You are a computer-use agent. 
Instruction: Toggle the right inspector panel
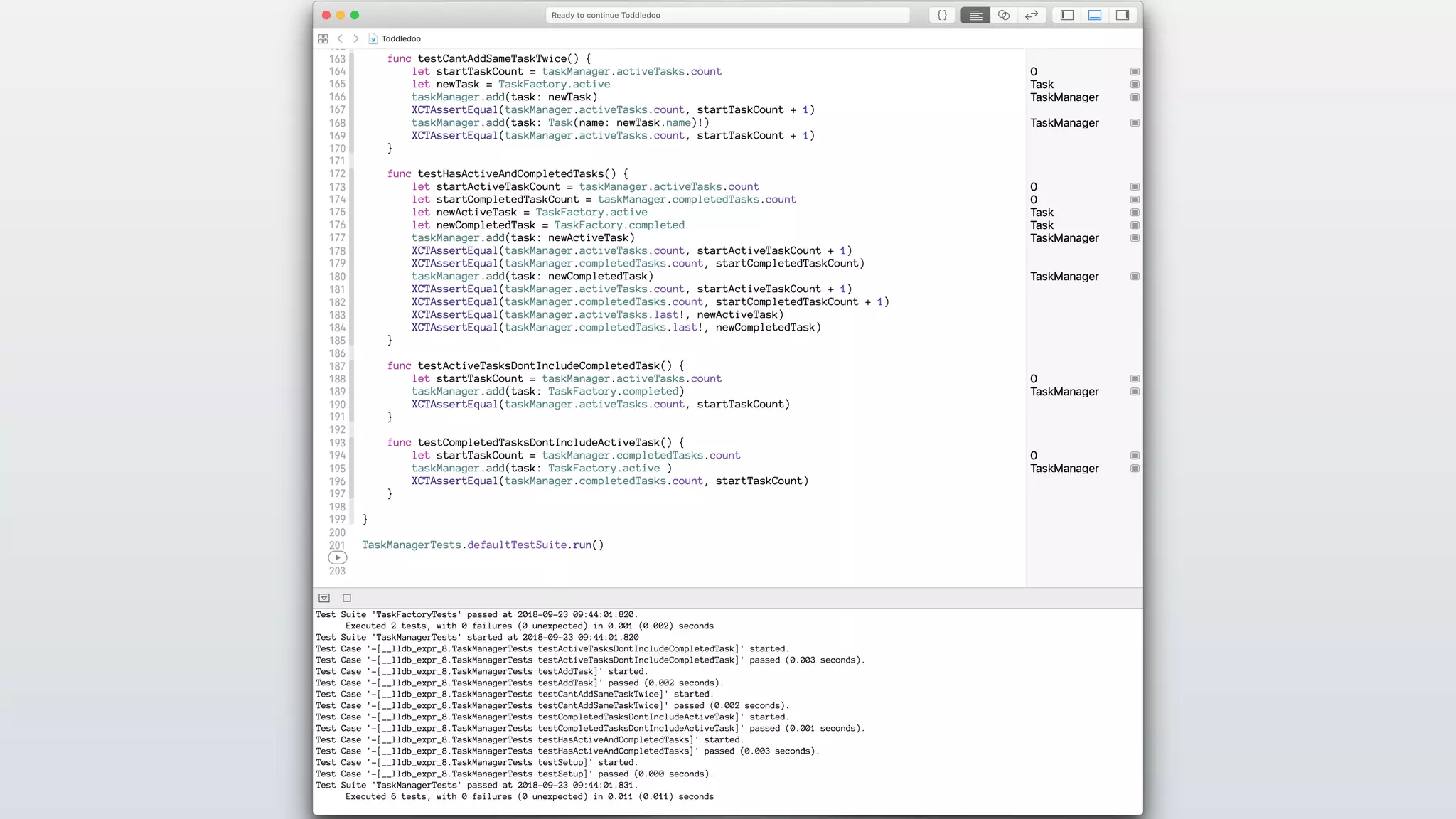[x=1123, y=15]
